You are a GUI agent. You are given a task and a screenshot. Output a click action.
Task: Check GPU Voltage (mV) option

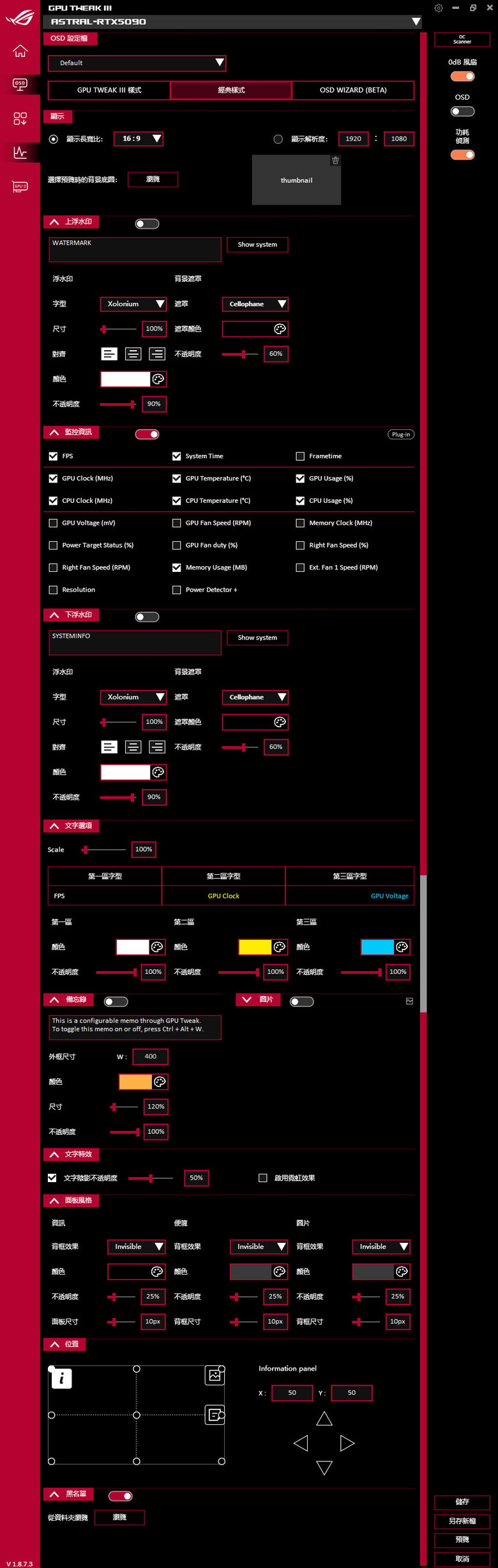(53, 523)
